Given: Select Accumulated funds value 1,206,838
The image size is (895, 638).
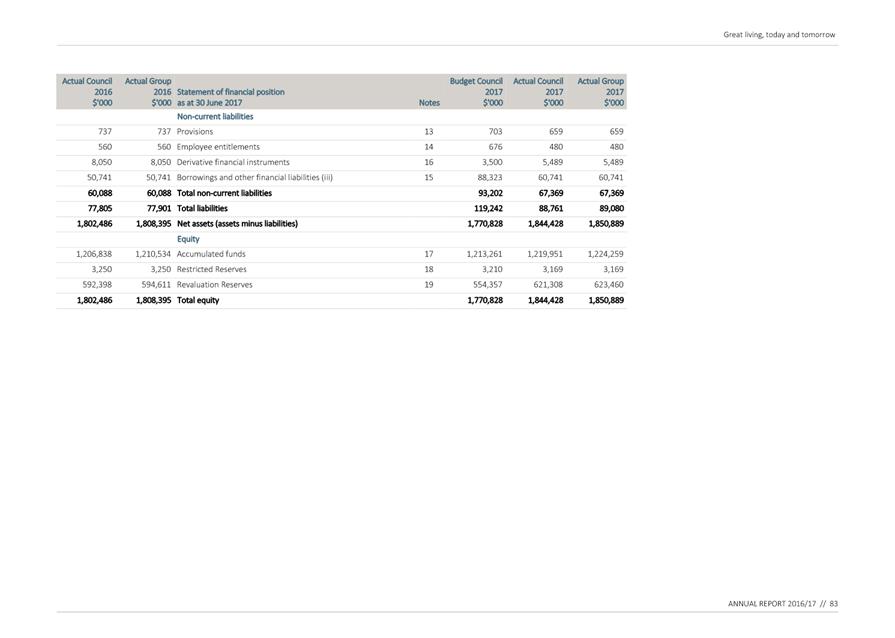Looking at the screenshot, I should point(94,254).
